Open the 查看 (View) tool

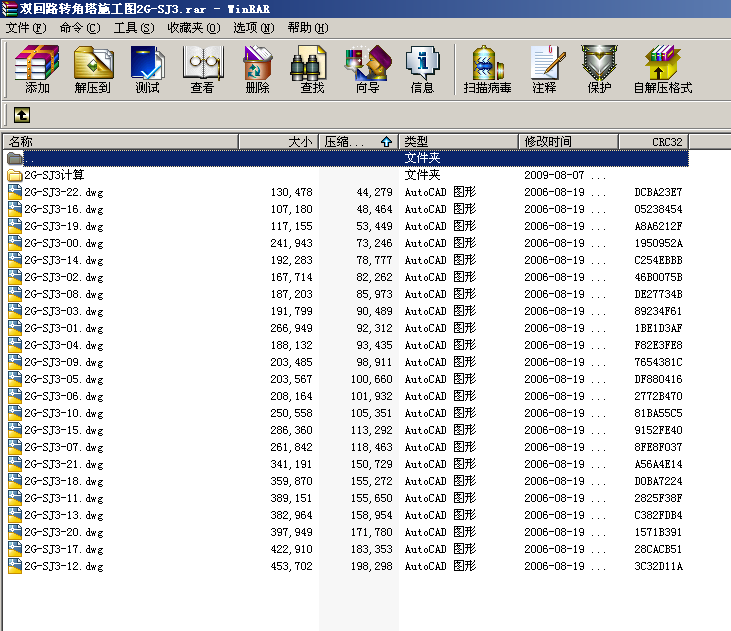[x=202, y=69]
